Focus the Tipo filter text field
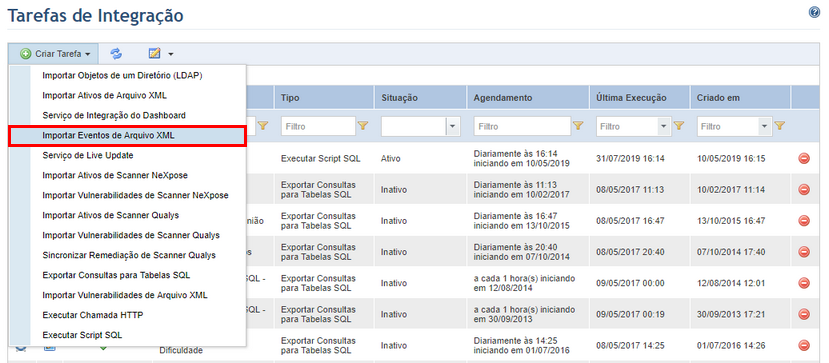The width and height of the screenshot is (829, 363). 318,127
